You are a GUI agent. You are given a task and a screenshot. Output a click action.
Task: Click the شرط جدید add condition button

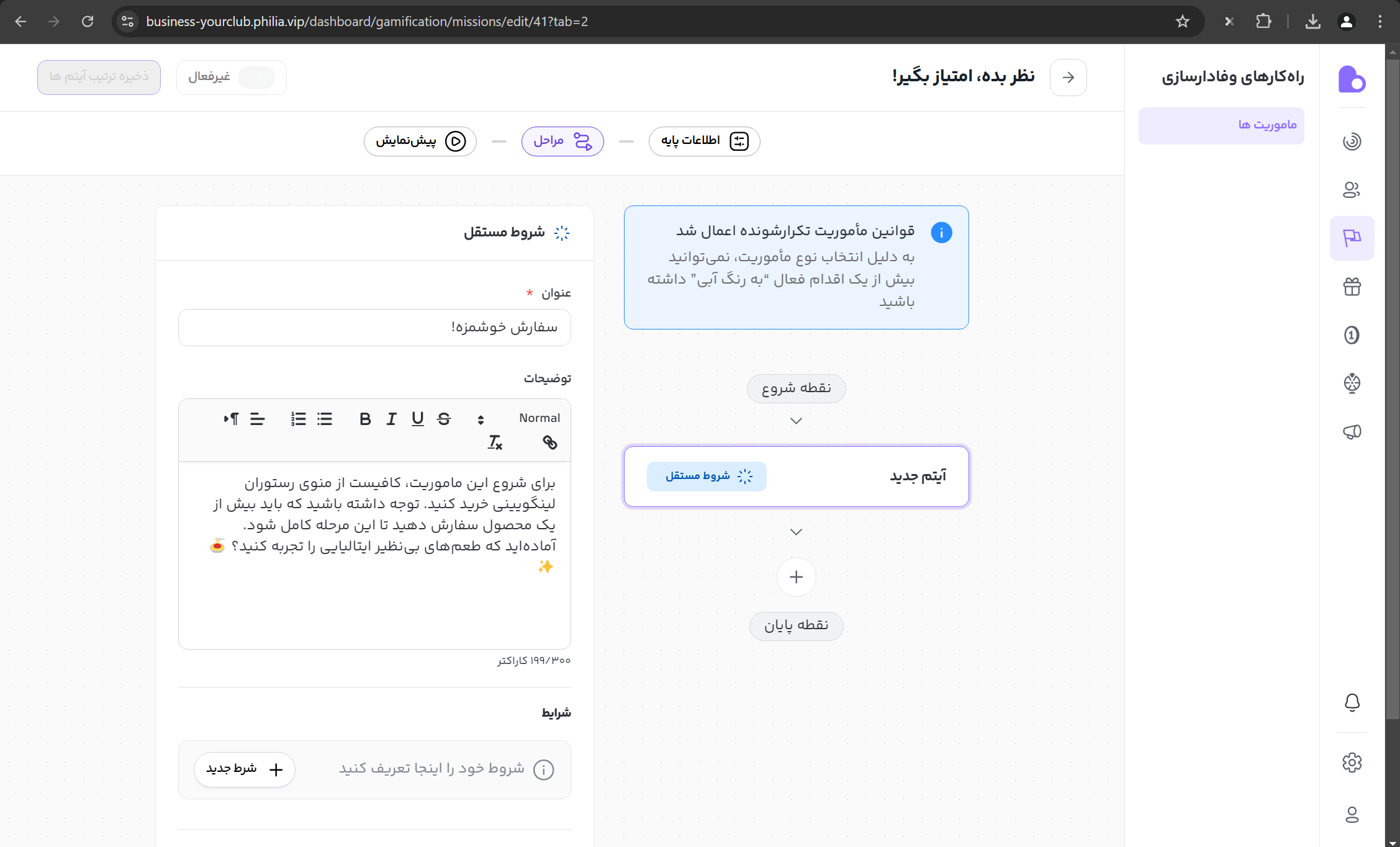244,769
